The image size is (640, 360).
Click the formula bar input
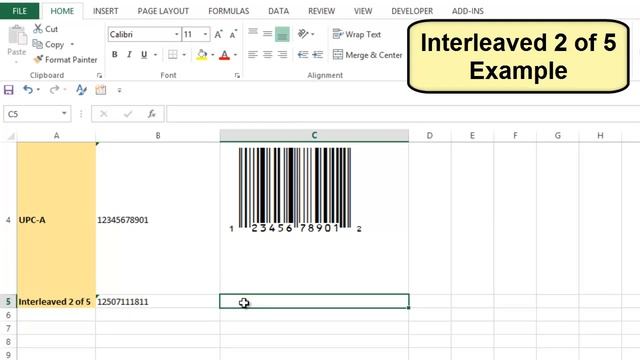pyautogui.click(x=403, y=114)
